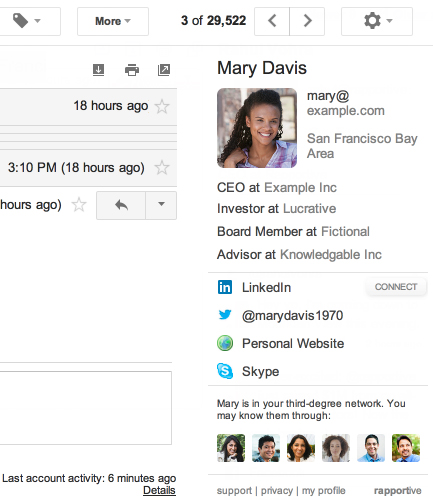This screenshot has height=500, width=433.
Task: Click the Personal Website globe icon
Action: point(225,343)
